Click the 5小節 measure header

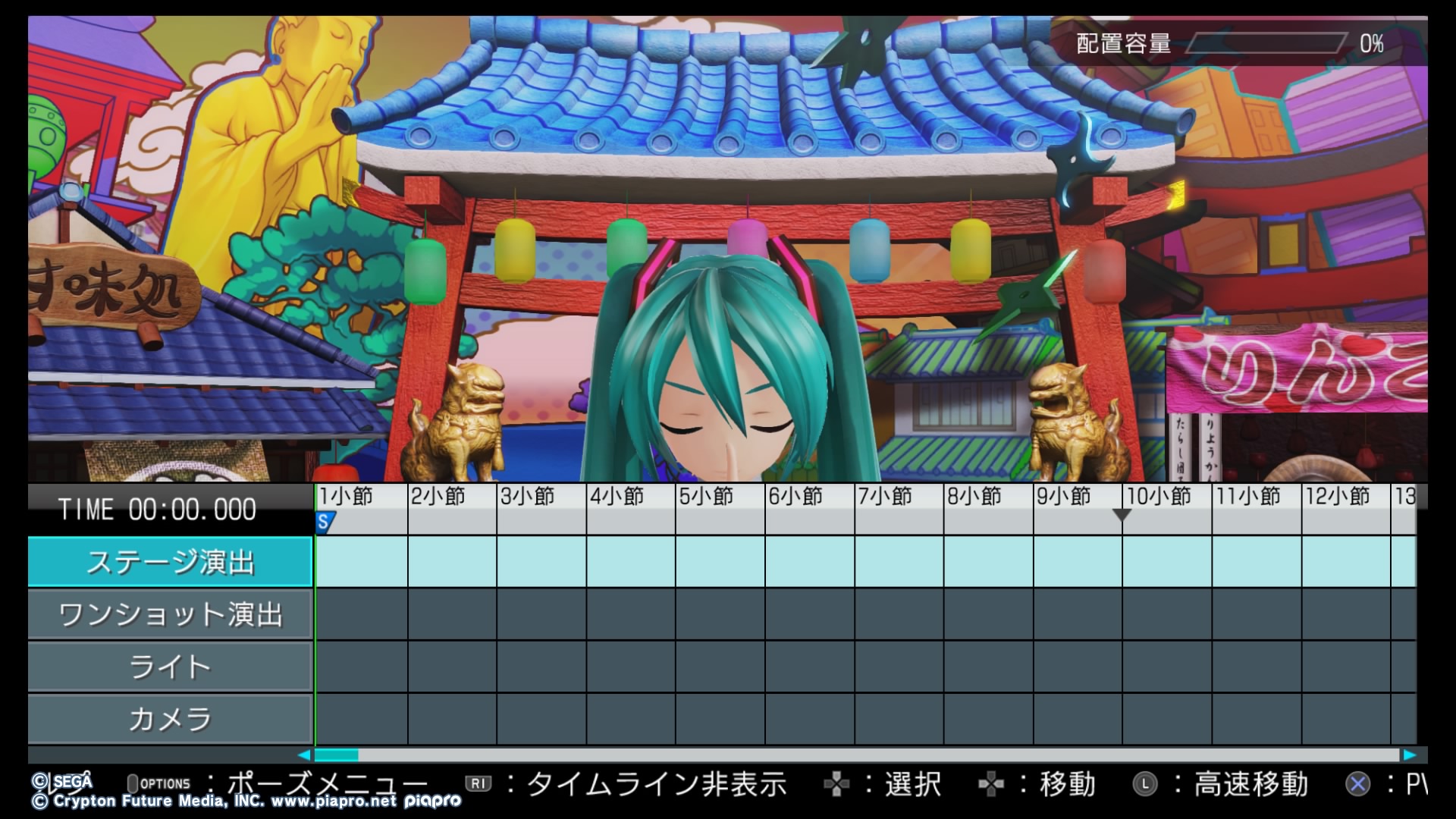tap(706, 497)
